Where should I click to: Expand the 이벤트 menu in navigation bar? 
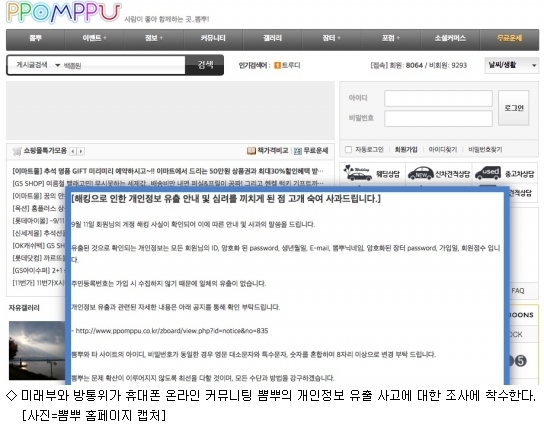pyautogui.click(x=94, y=38)
